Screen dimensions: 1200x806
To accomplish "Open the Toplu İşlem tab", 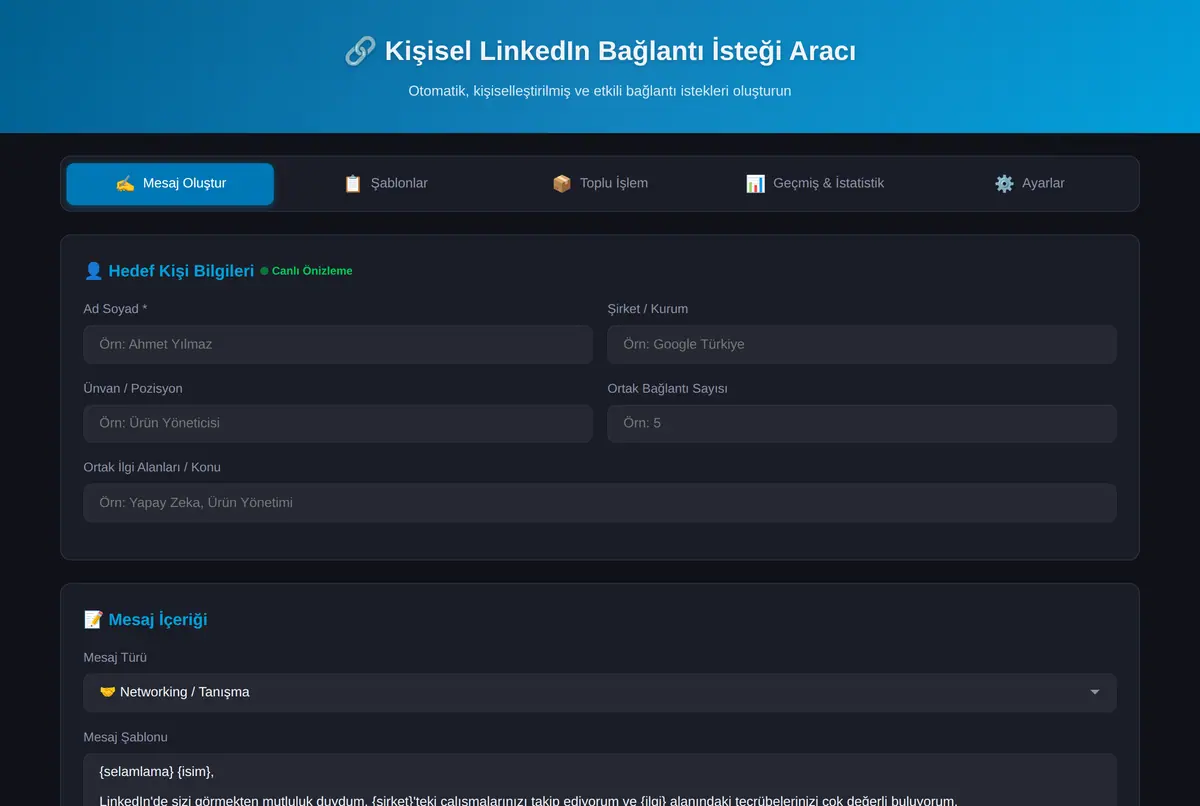I will click(x=600, y=184).
